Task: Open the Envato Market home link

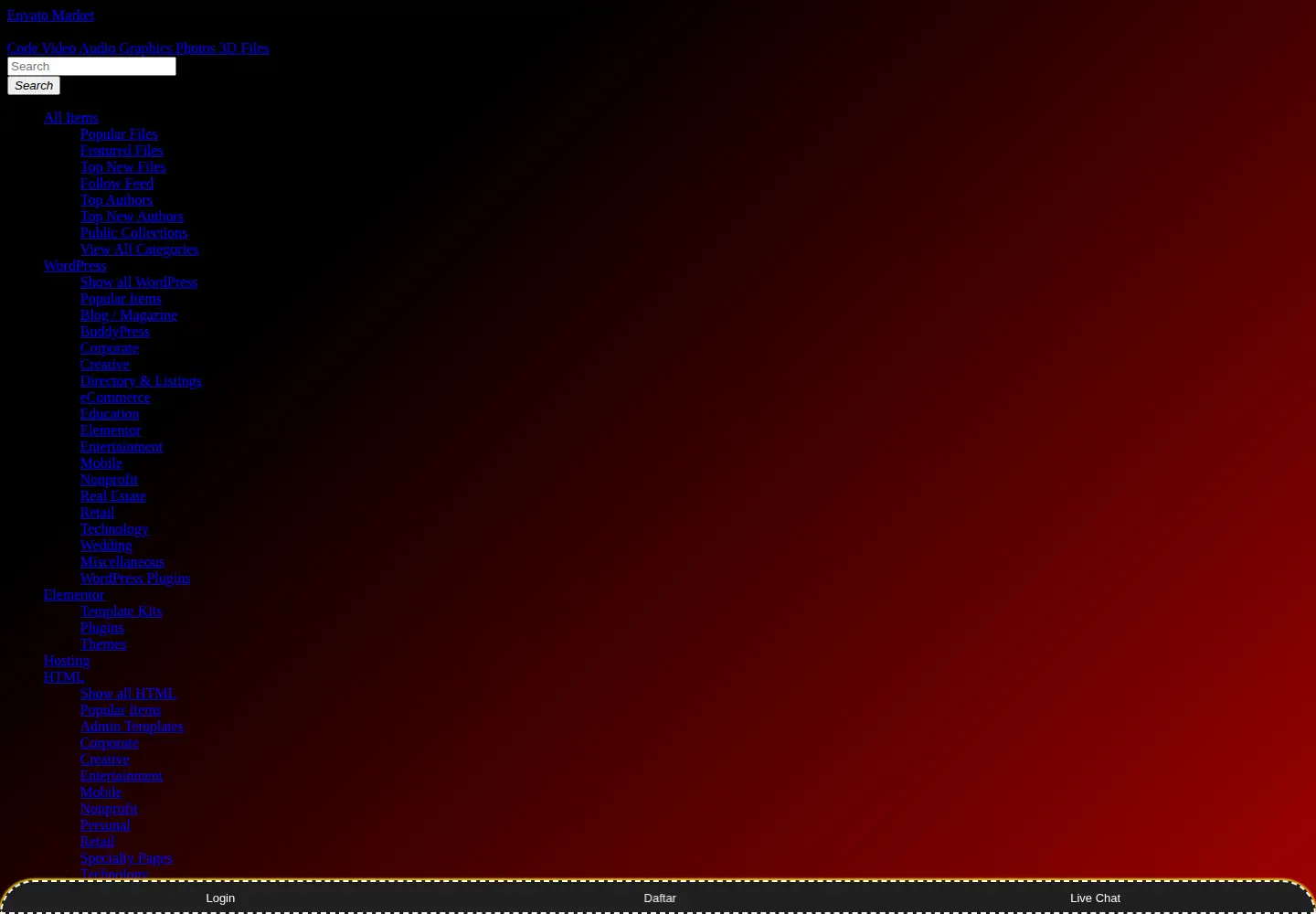Action: pos(50,16)
